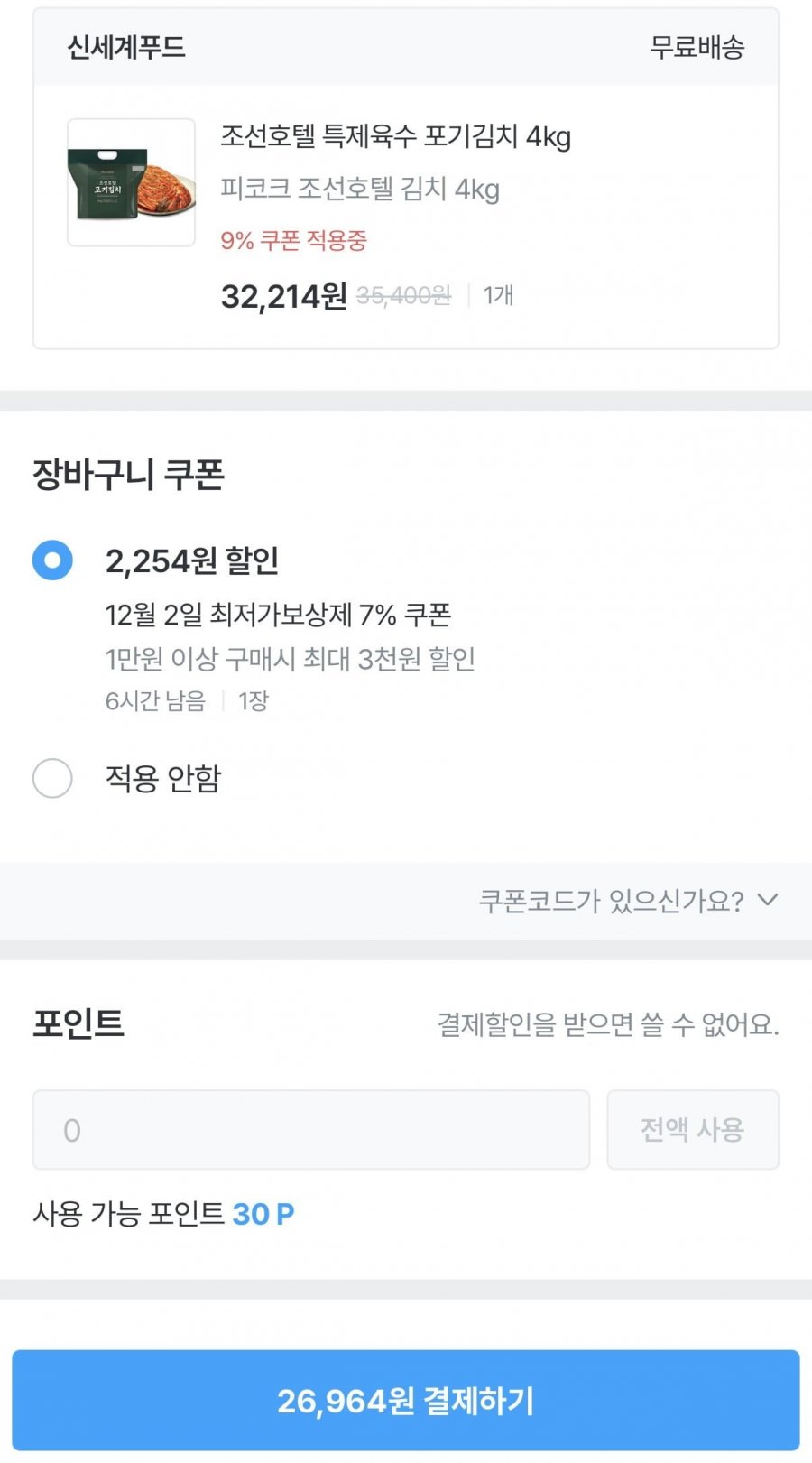Focus the points input field
Viewport: 812px width, 1463px height.
311,1130
